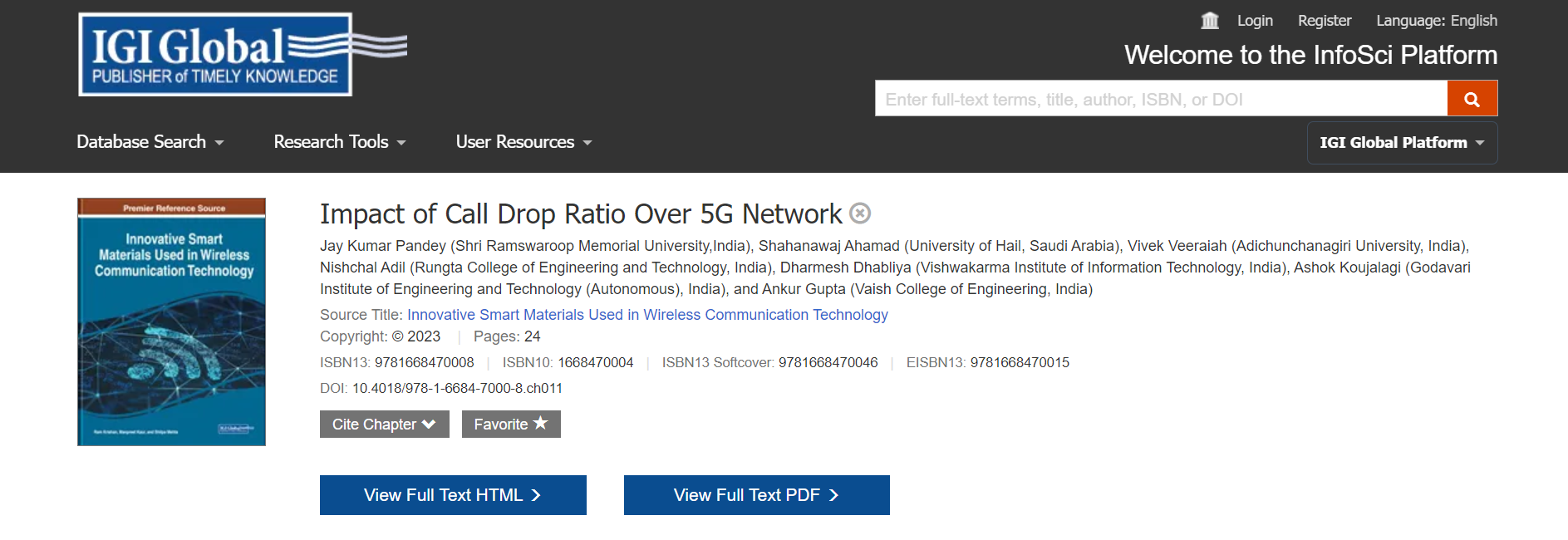Click the orange search magnifier button
This screenshot has height=540, width=1568.
click(1472, 99)
